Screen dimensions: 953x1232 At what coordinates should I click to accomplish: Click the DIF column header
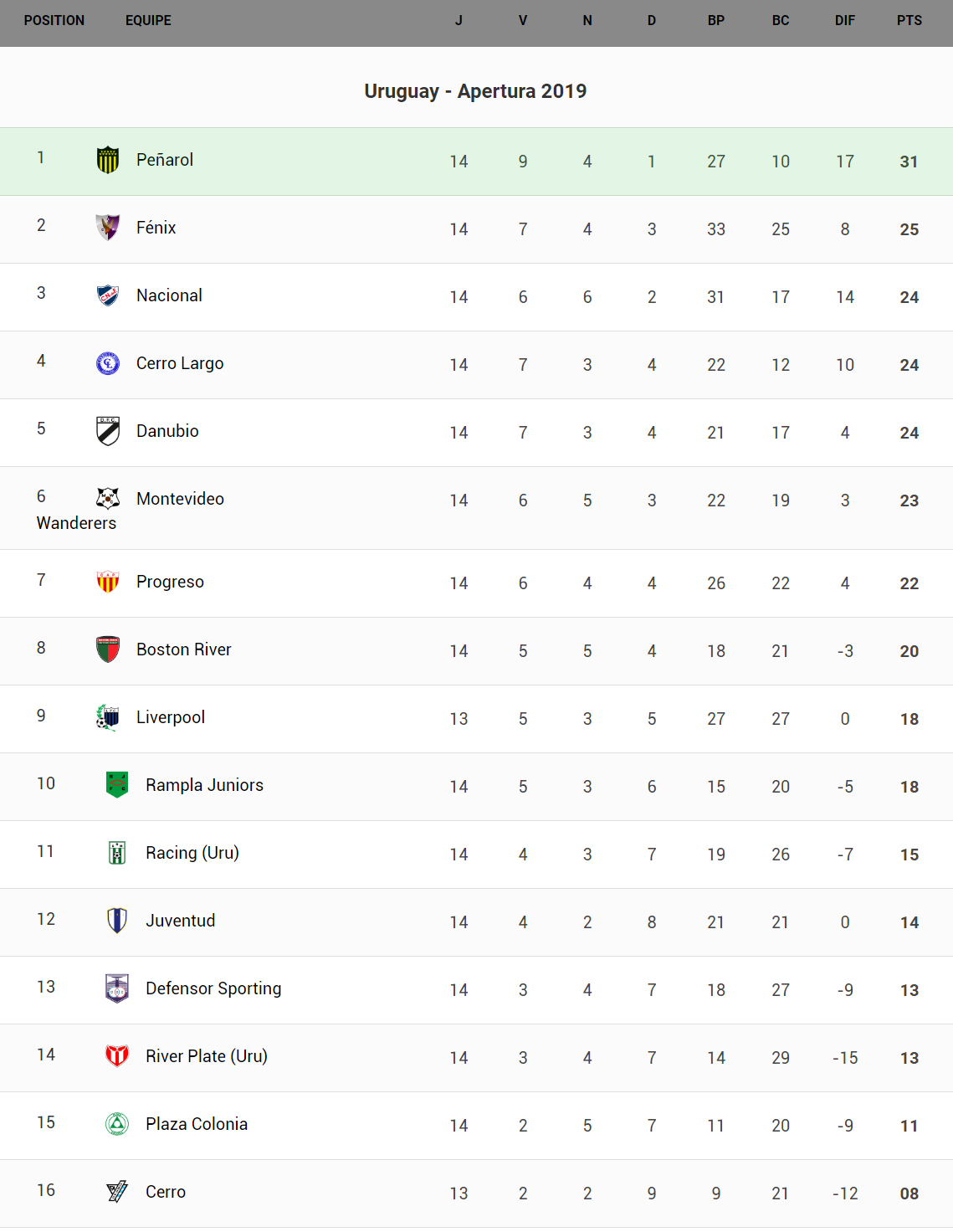click(x=845, y=21)
